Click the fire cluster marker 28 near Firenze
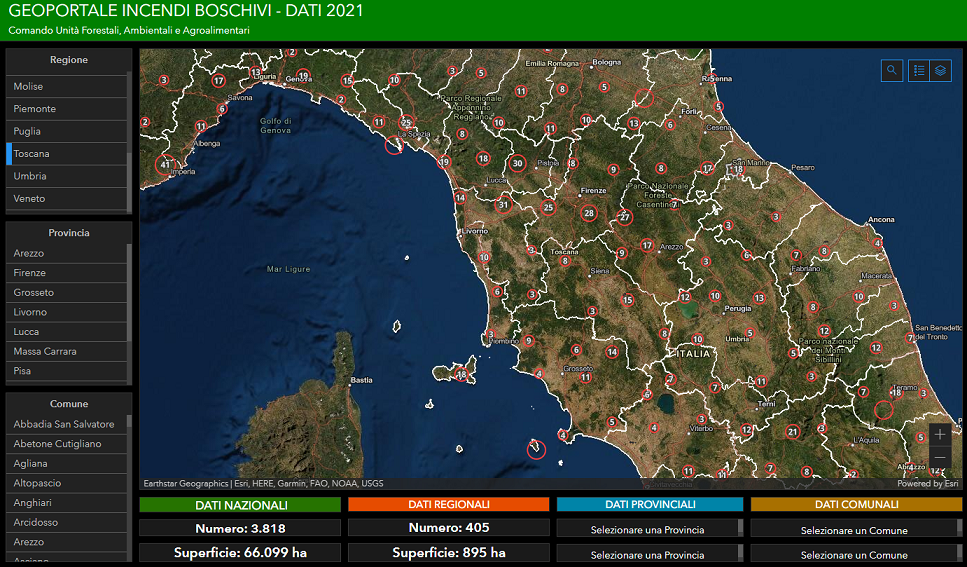The width and height of the screenshot is (967, 567). point(589,213)
